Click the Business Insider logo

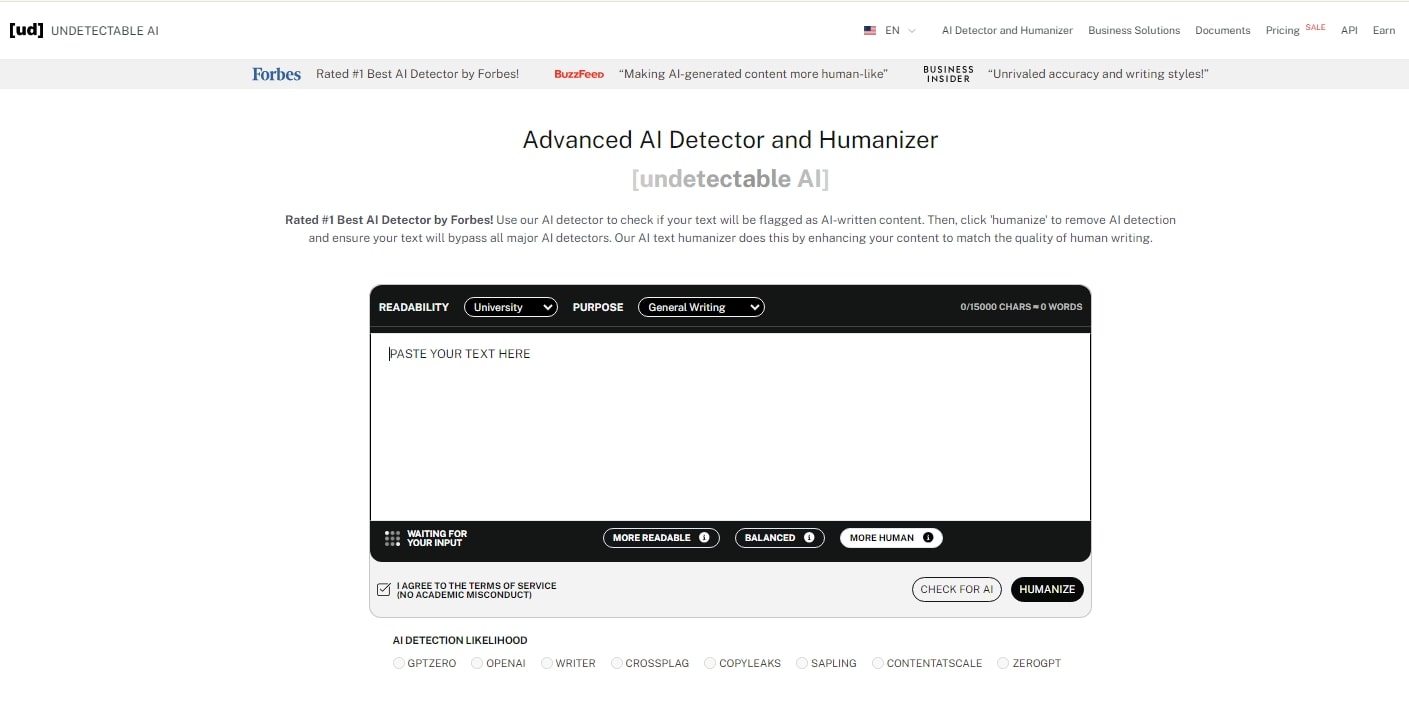coord(948,74)
